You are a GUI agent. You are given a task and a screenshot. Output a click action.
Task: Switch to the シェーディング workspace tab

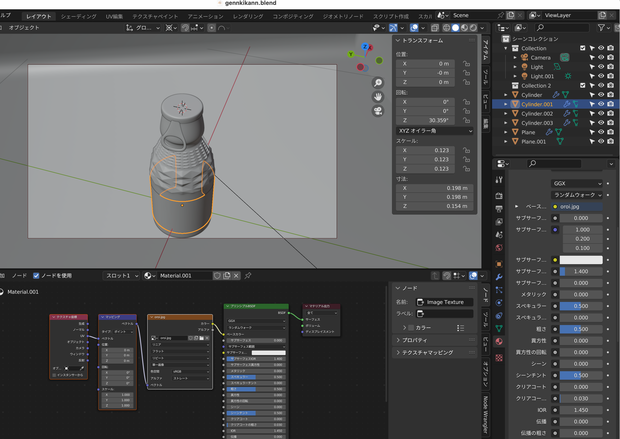click(x=79, y=16)
